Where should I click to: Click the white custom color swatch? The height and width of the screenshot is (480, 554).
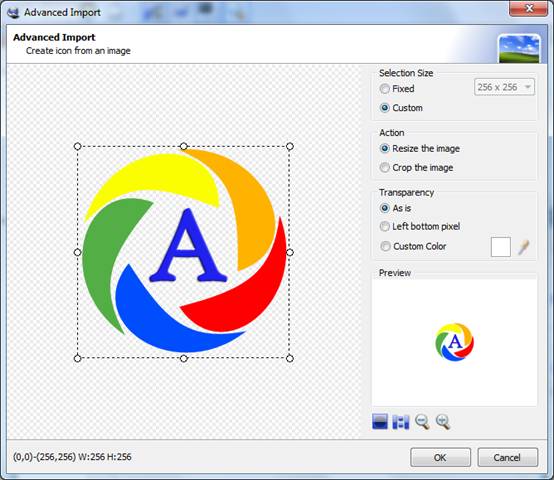click(x=501, y=247)
